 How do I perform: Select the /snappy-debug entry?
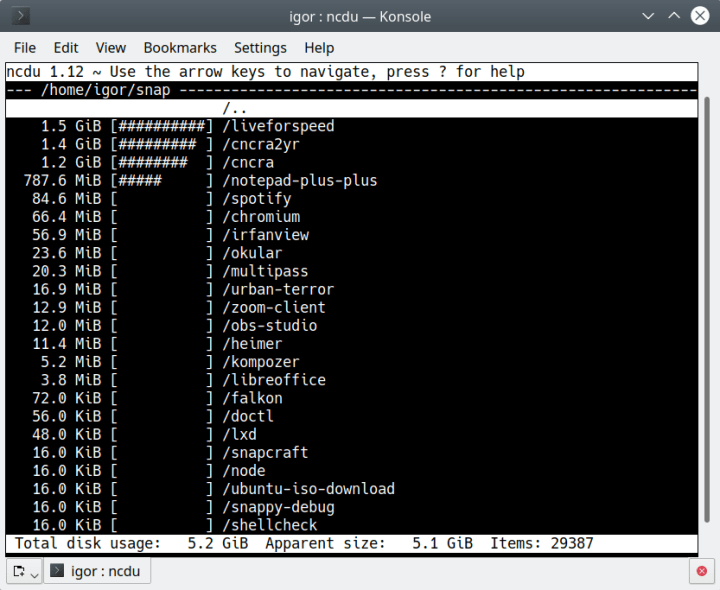tap(352, 507)
